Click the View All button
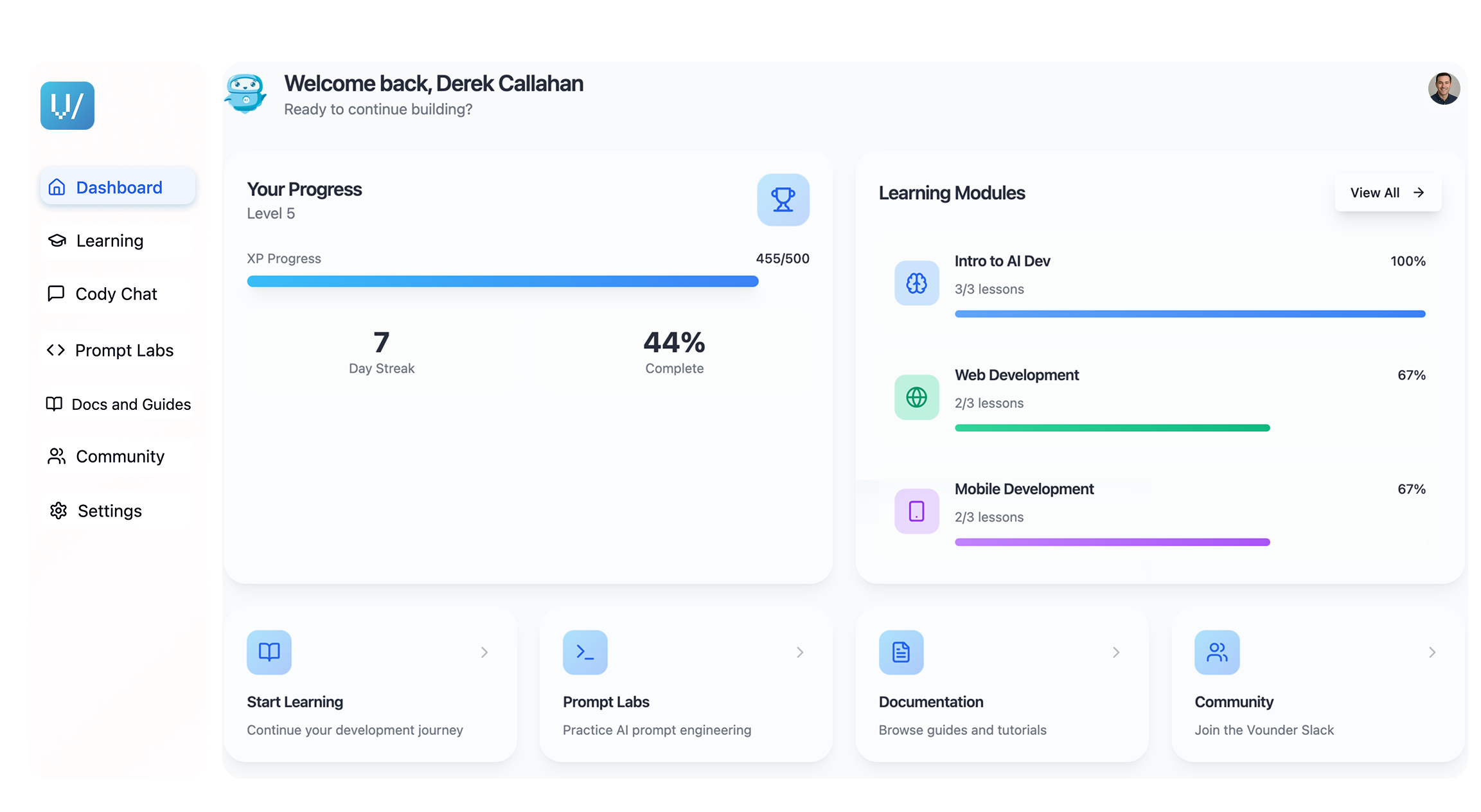 (1388, 192)
